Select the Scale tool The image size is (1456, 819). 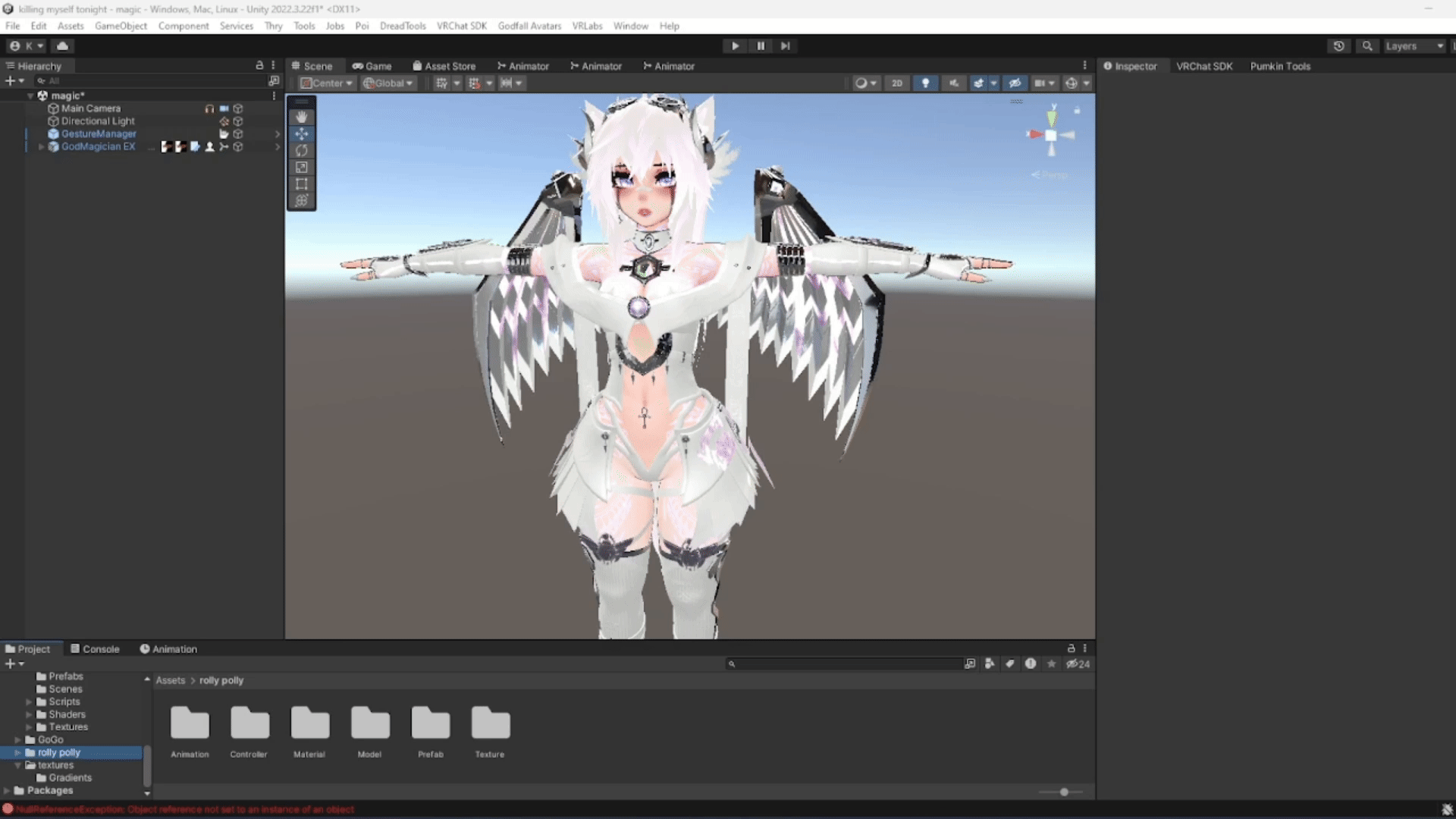302,167
